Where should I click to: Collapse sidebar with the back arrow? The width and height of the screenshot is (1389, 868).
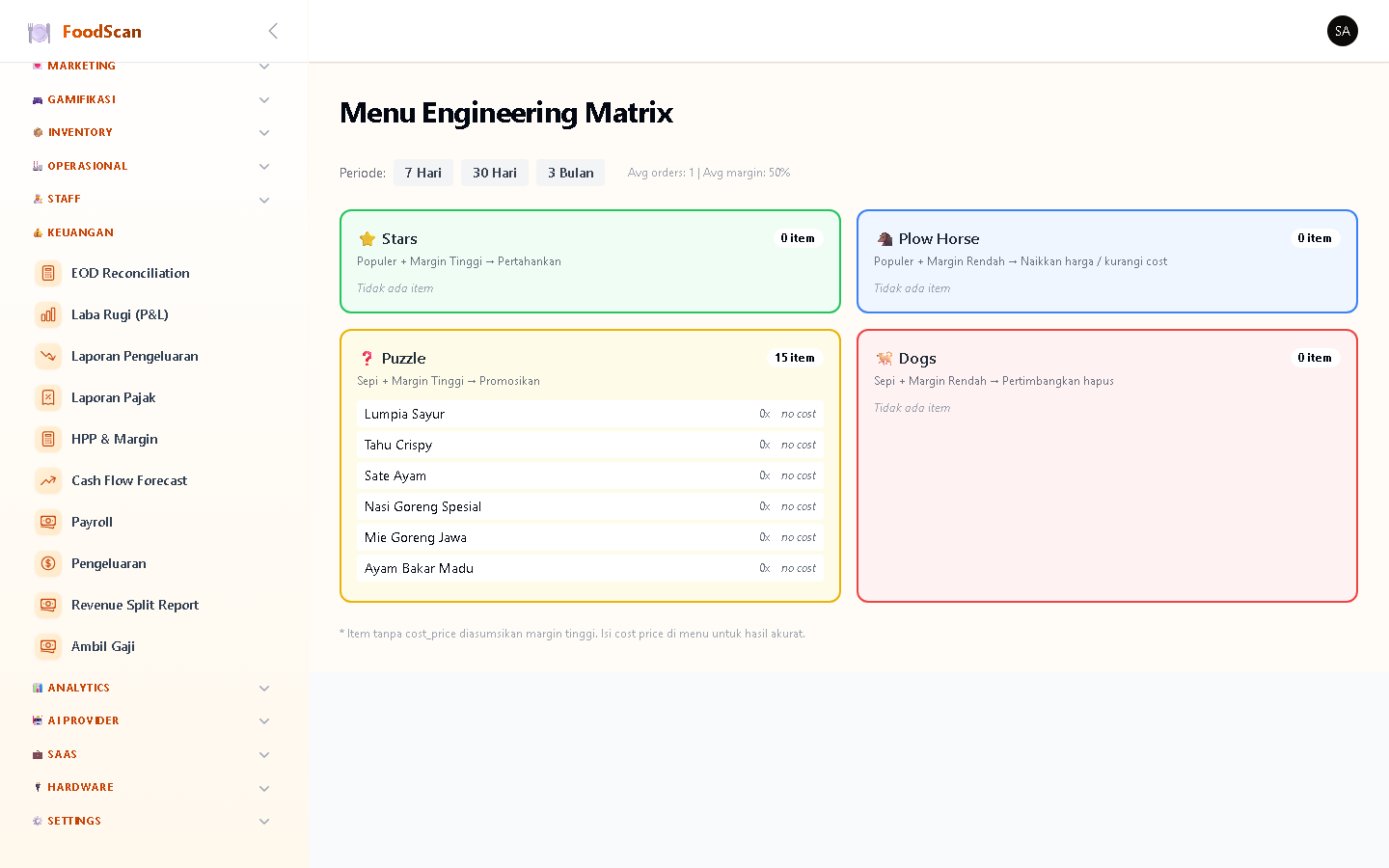click(273, 31)
